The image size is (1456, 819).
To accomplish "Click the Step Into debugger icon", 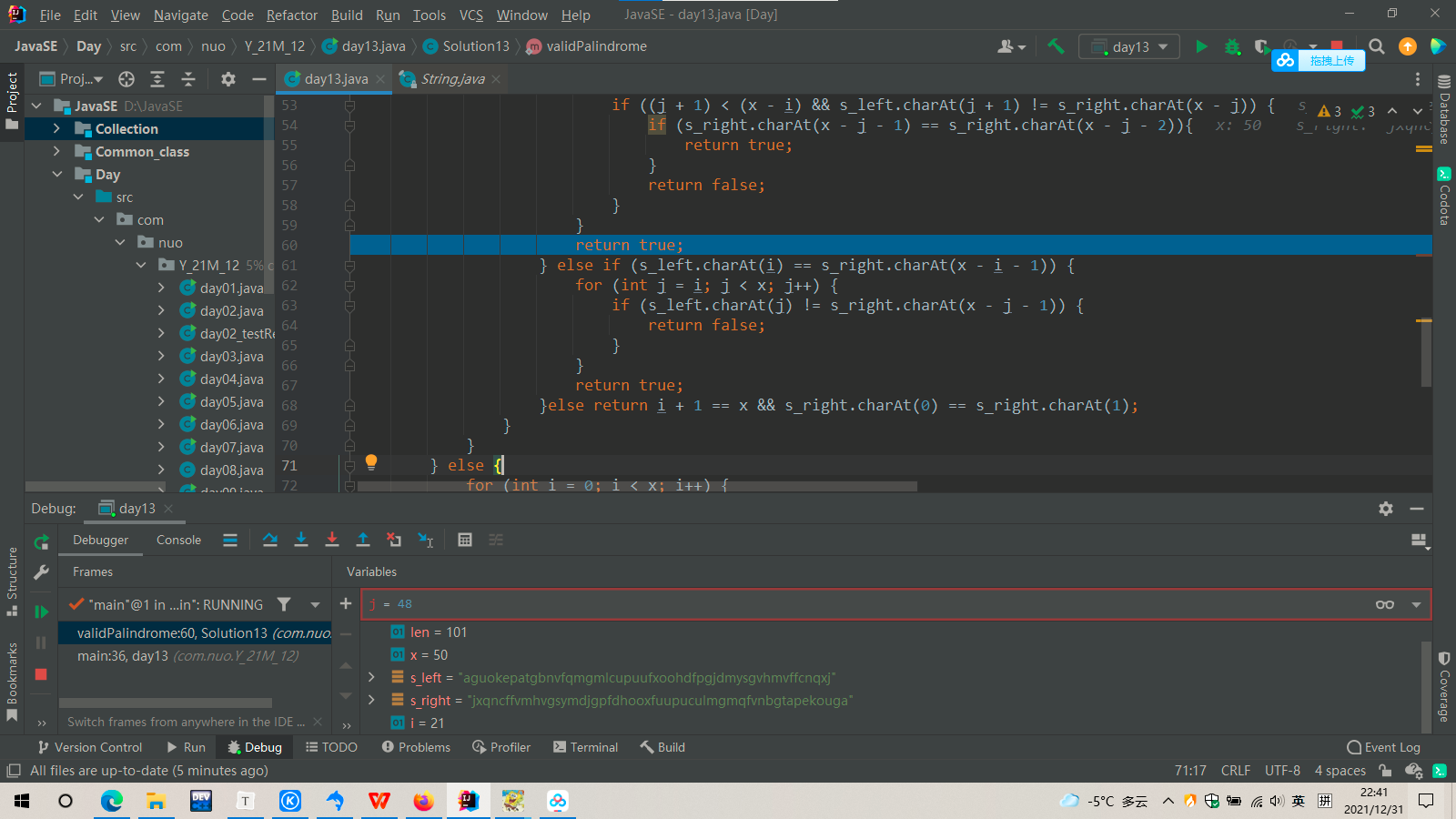I will tap(301, 540).
